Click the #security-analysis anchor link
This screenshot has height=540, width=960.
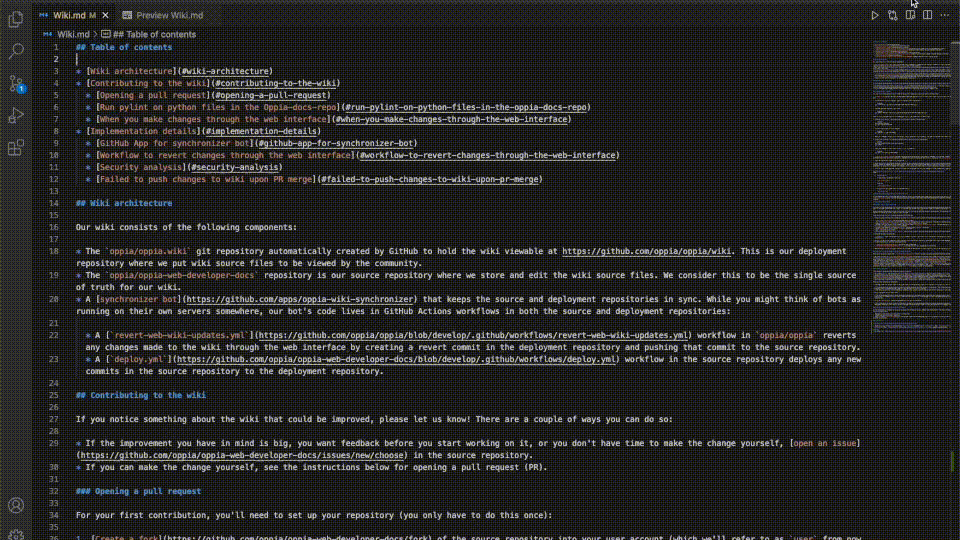[x=234, y=167]
